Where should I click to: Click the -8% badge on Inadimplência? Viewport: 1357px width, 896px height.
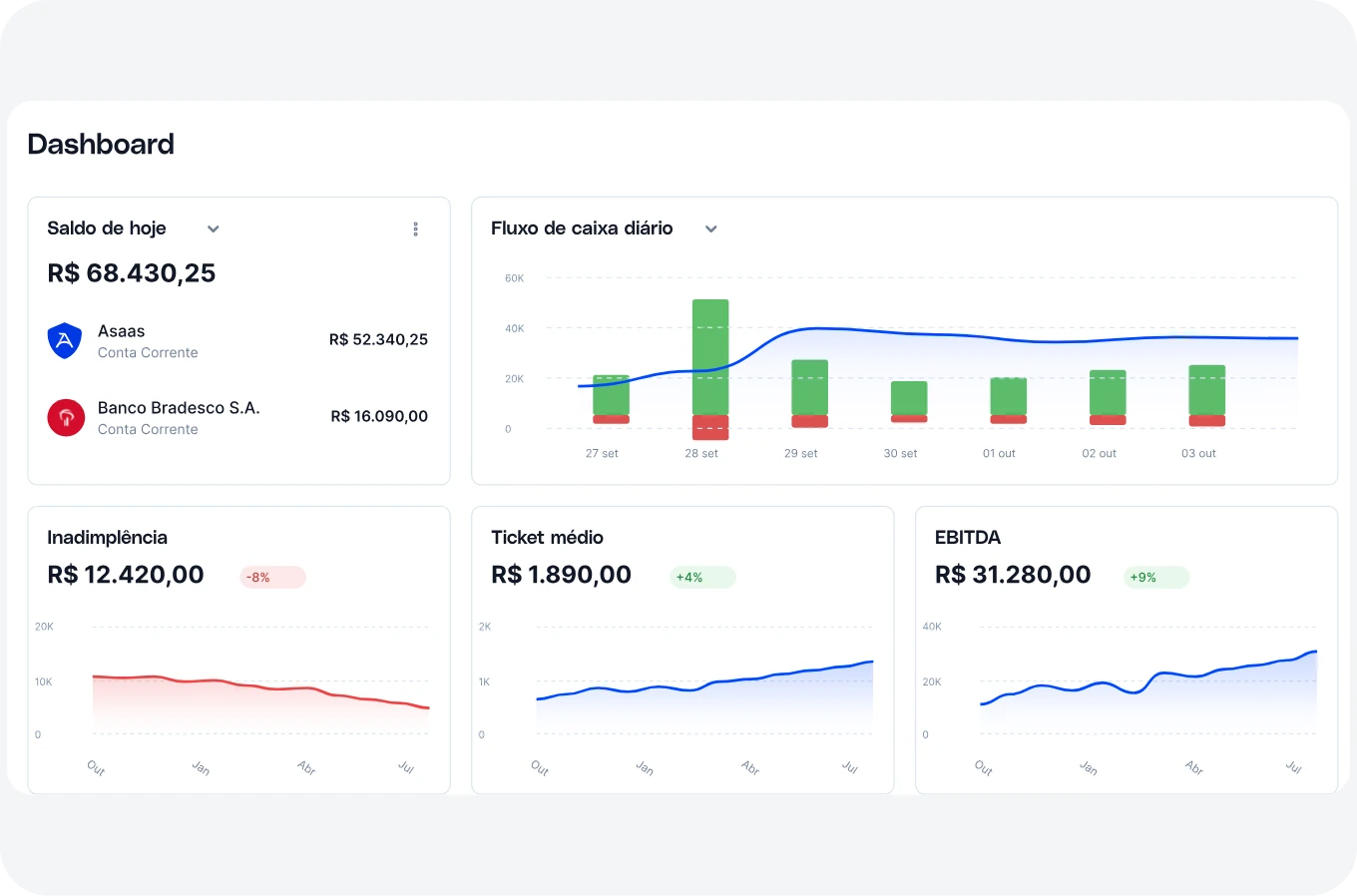(x=272, y=578)
